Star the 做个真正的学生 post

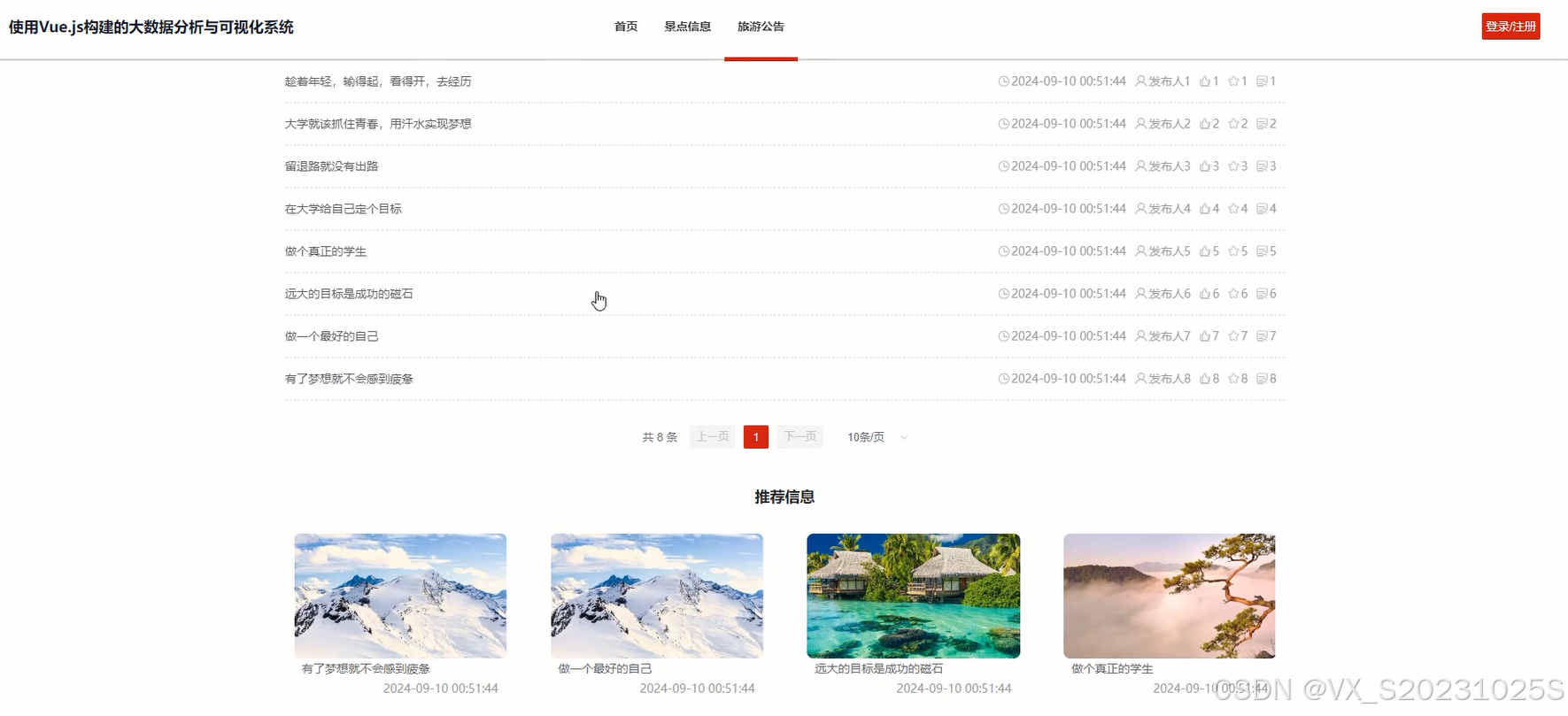pyautogui.click(x=1233, y=251)
